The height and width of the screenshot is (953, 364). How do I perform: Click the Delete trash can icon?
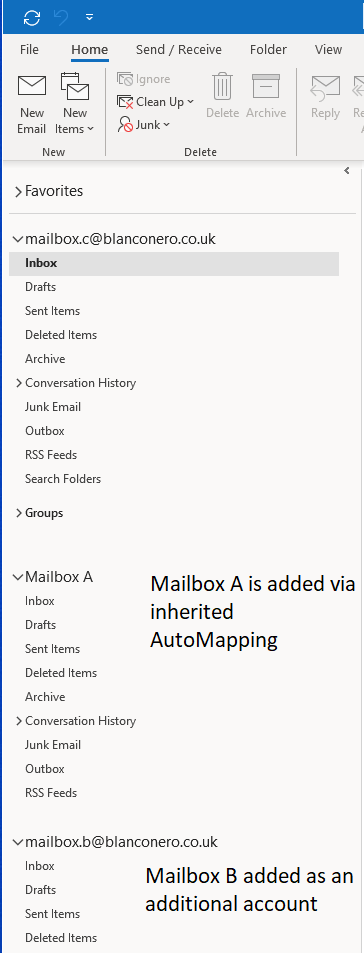tap(222, 86)
